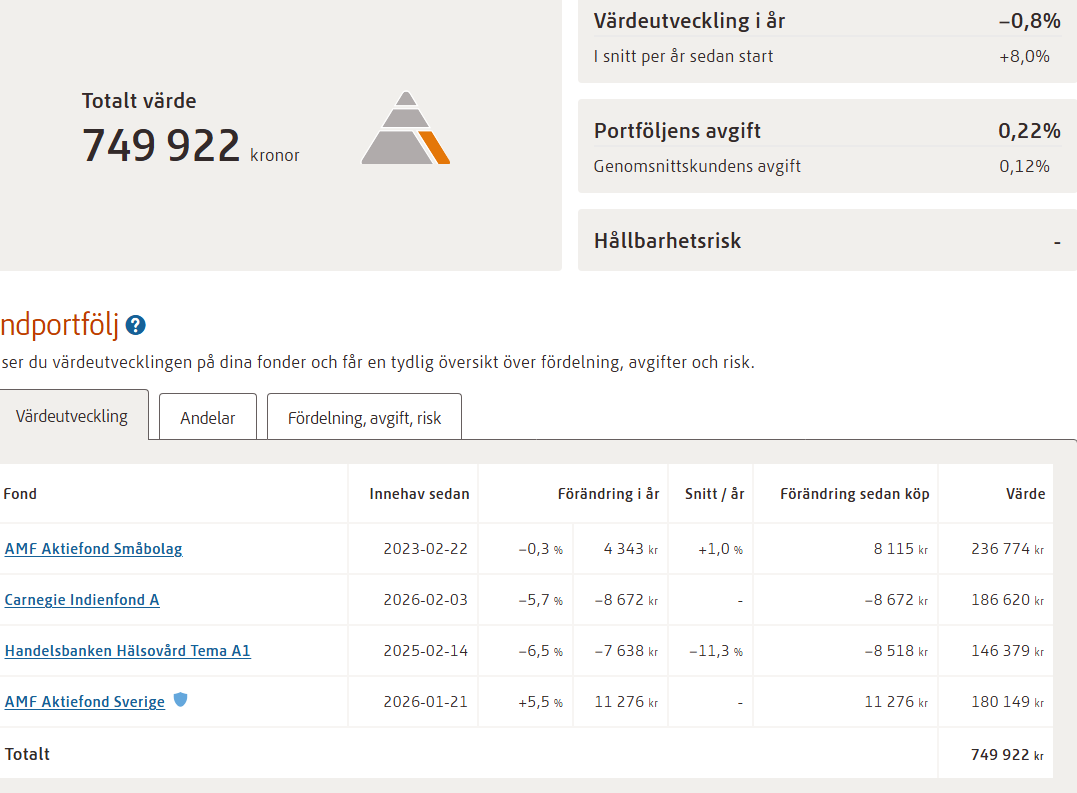Switch to the Värdeutveckling tab
The image size is (1077, 793).
[x=72, y=416]
